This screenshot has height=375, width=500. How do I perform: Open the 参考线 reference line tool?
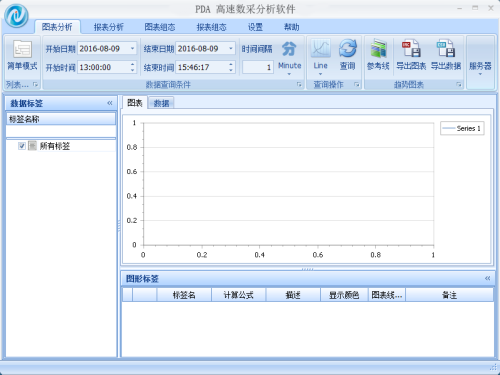coord(378,49)
